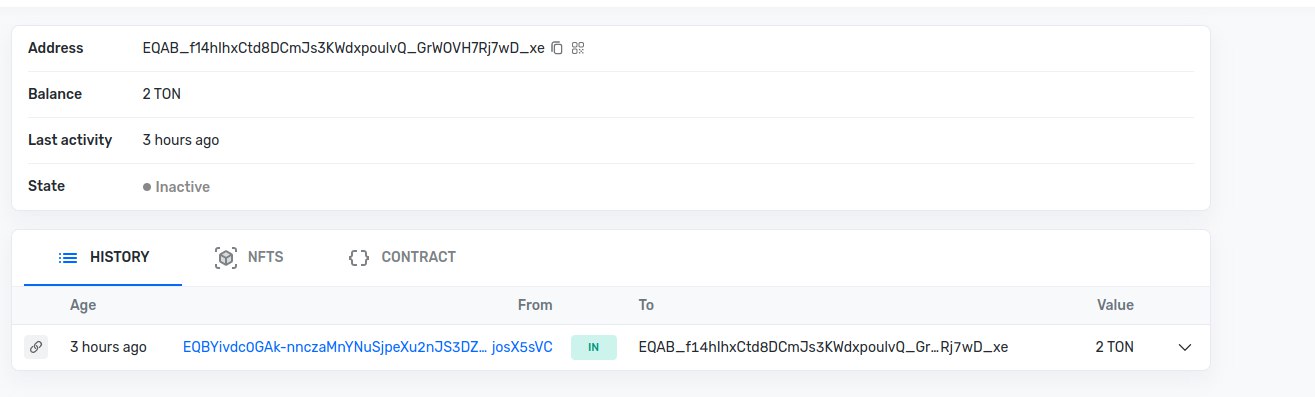Click the gray Inactive status dot
The image size is (1315, 397).
tap(147, 187)
